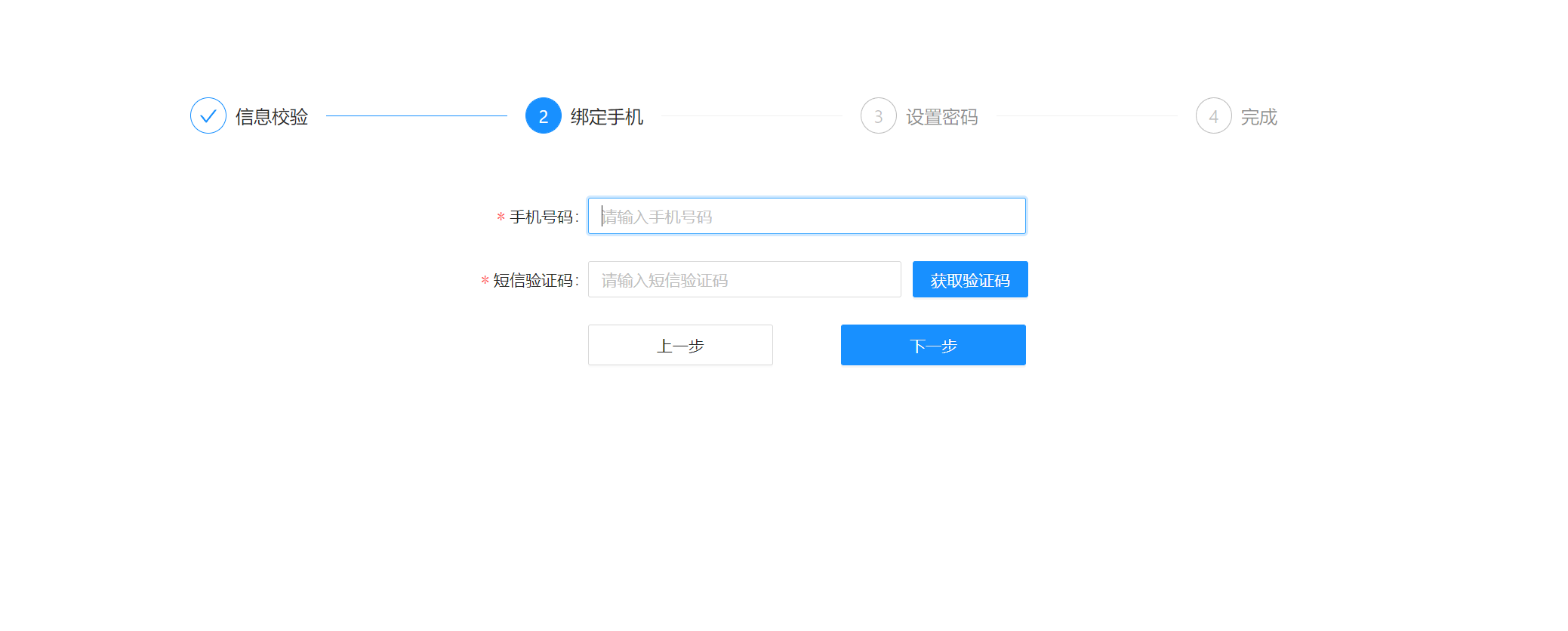This screenshot has height=631, width=1568.
Task: Click the blue checkmark icon of step one
Action: (208, 115)
